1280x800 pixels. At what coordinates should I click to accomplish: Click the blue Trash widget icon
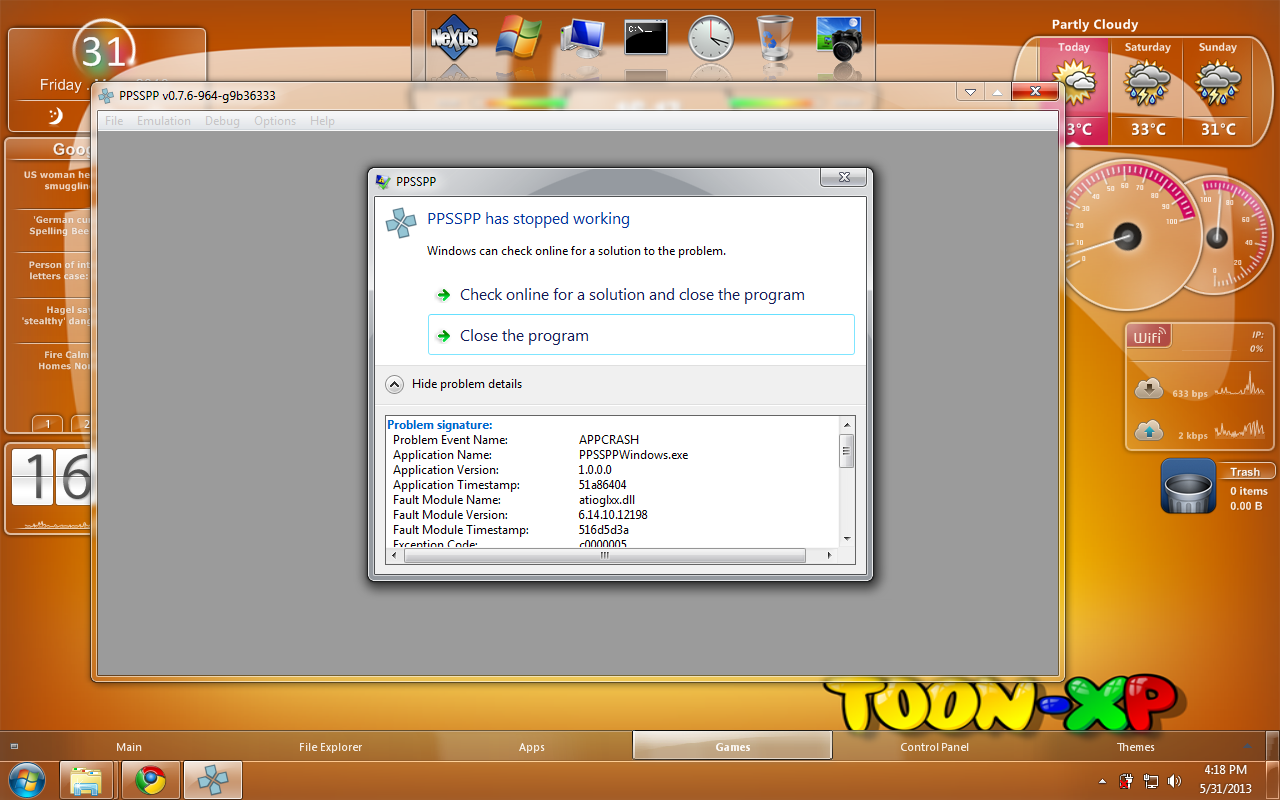pos(1188,487)
